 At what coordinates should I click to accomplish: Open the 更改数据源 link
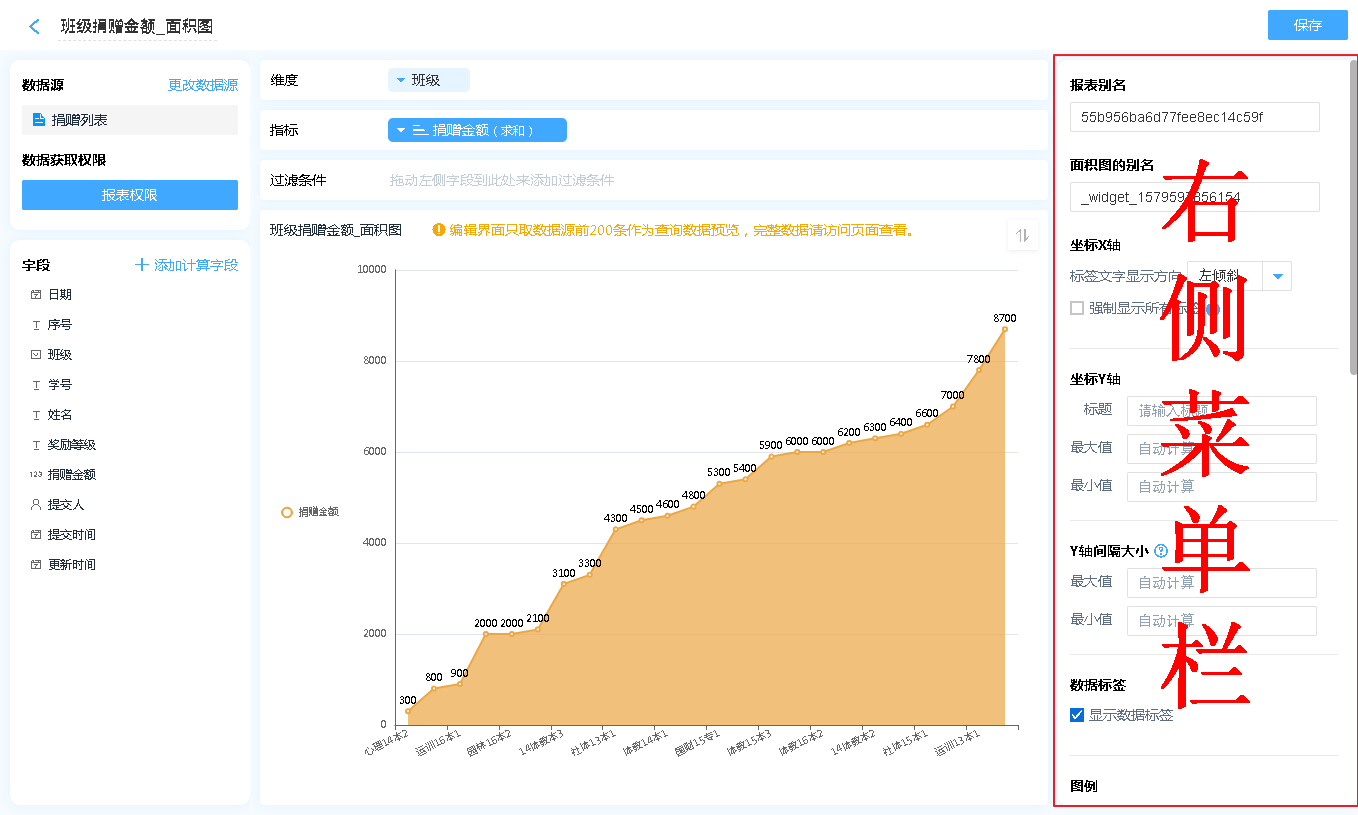(x=202, y=86)
